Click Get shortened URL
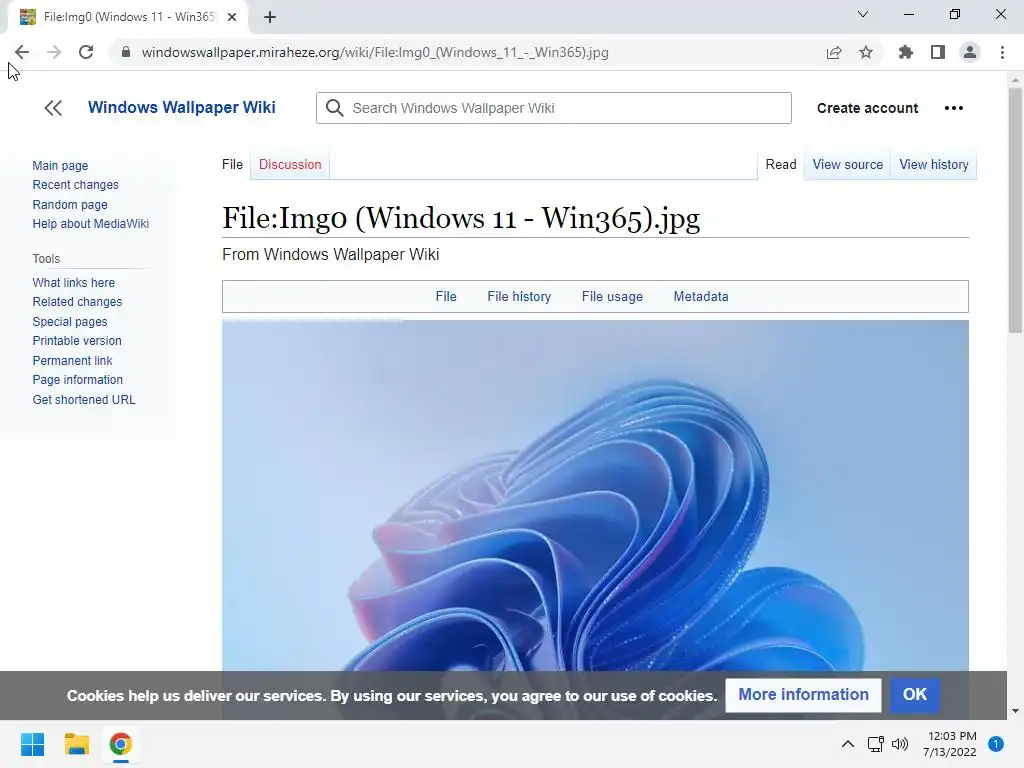This screenshot has height=768, width=1024. (84, 400)
